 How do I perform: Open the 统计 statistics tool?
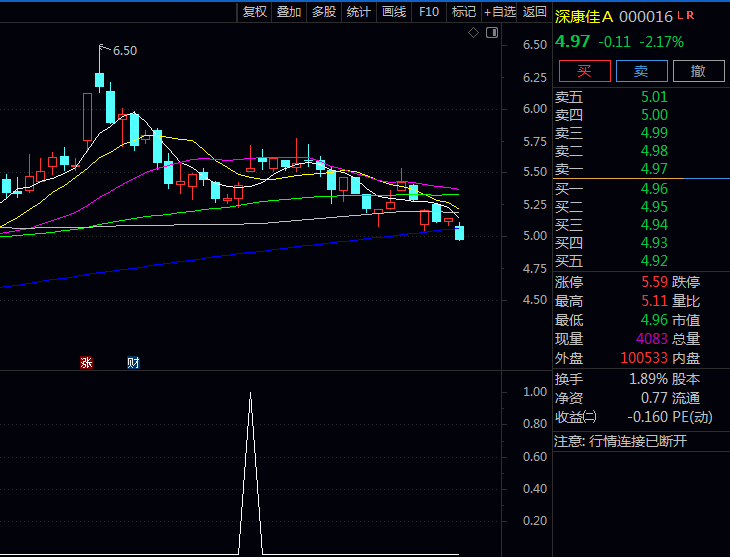[358, 12]
